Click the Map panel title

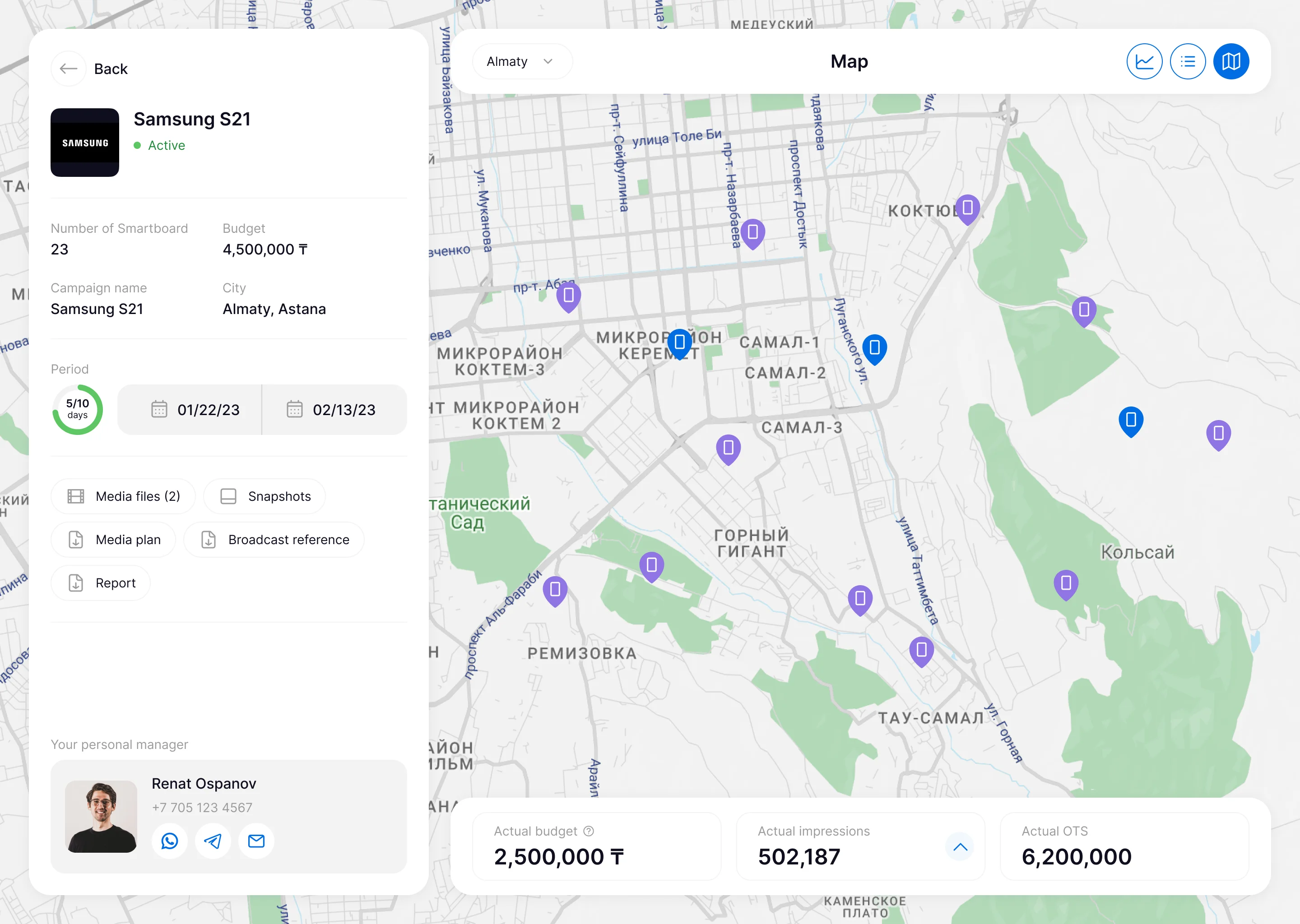tap(849, 61)
